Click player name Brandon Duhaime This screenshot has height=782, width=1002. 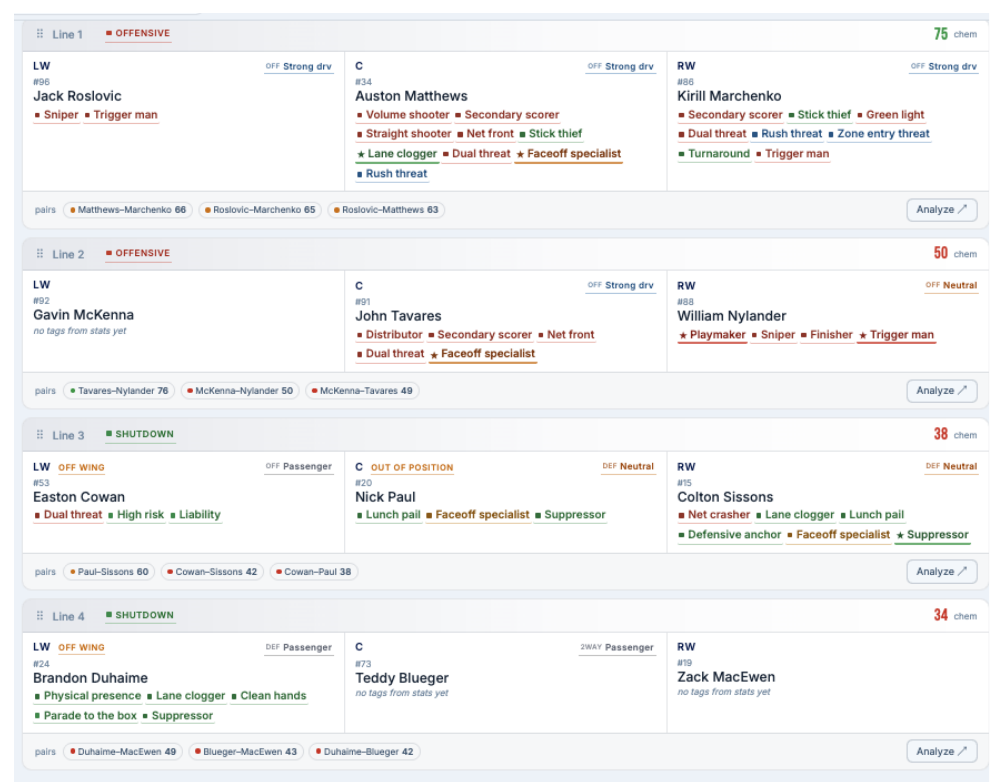click(90, 678)
